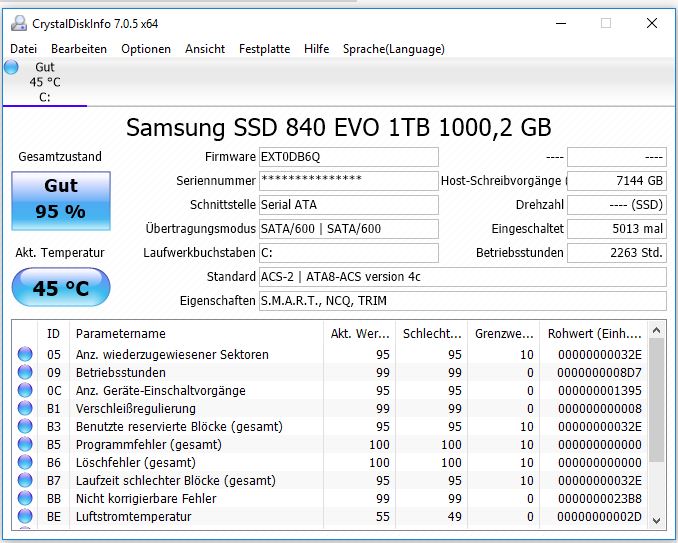Open the Datei menu
Viewport: 678px width, 543px height.
coord(23,49)
